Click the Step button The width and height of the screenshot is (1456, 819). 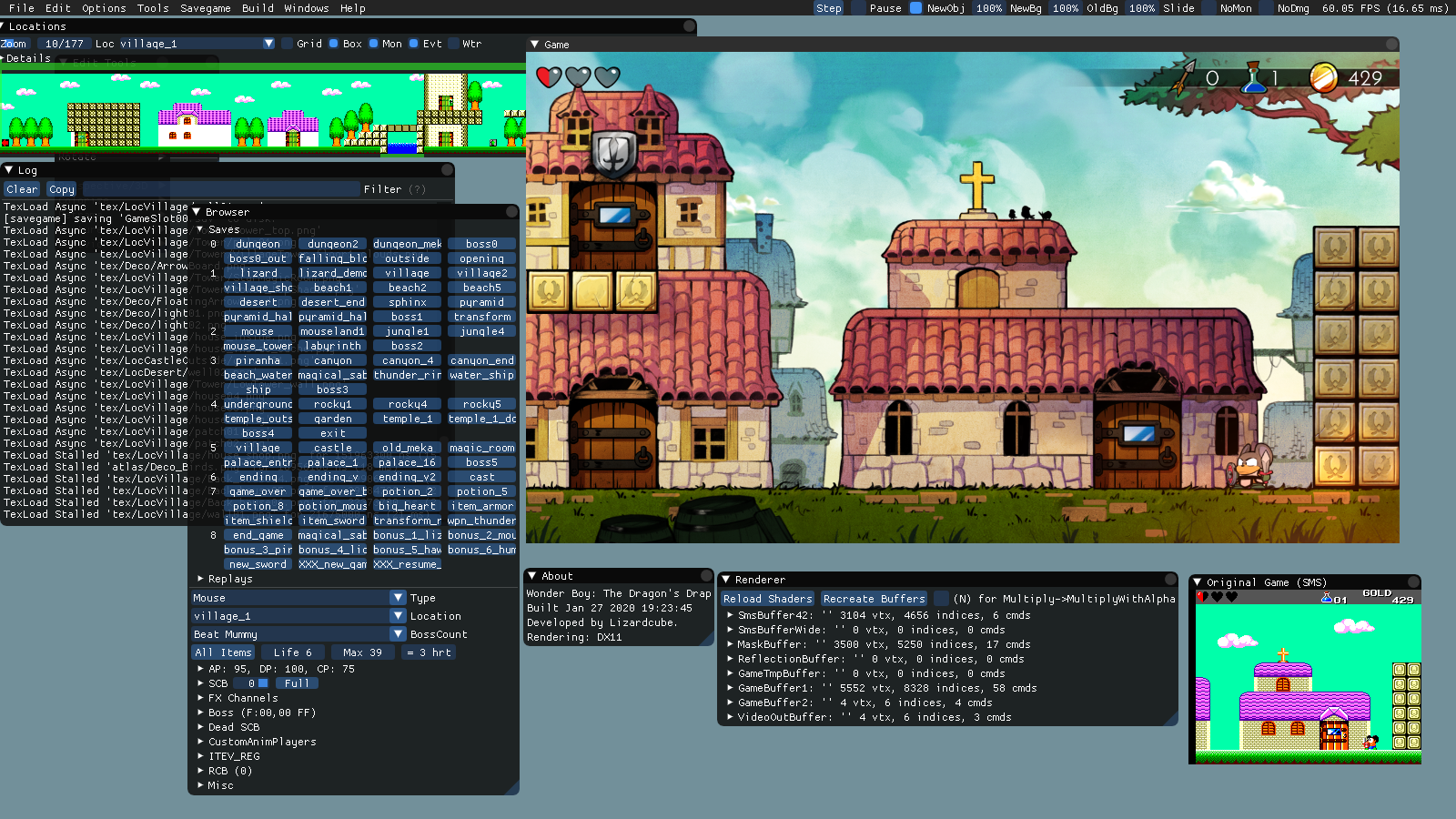click(x=829, y=8)
